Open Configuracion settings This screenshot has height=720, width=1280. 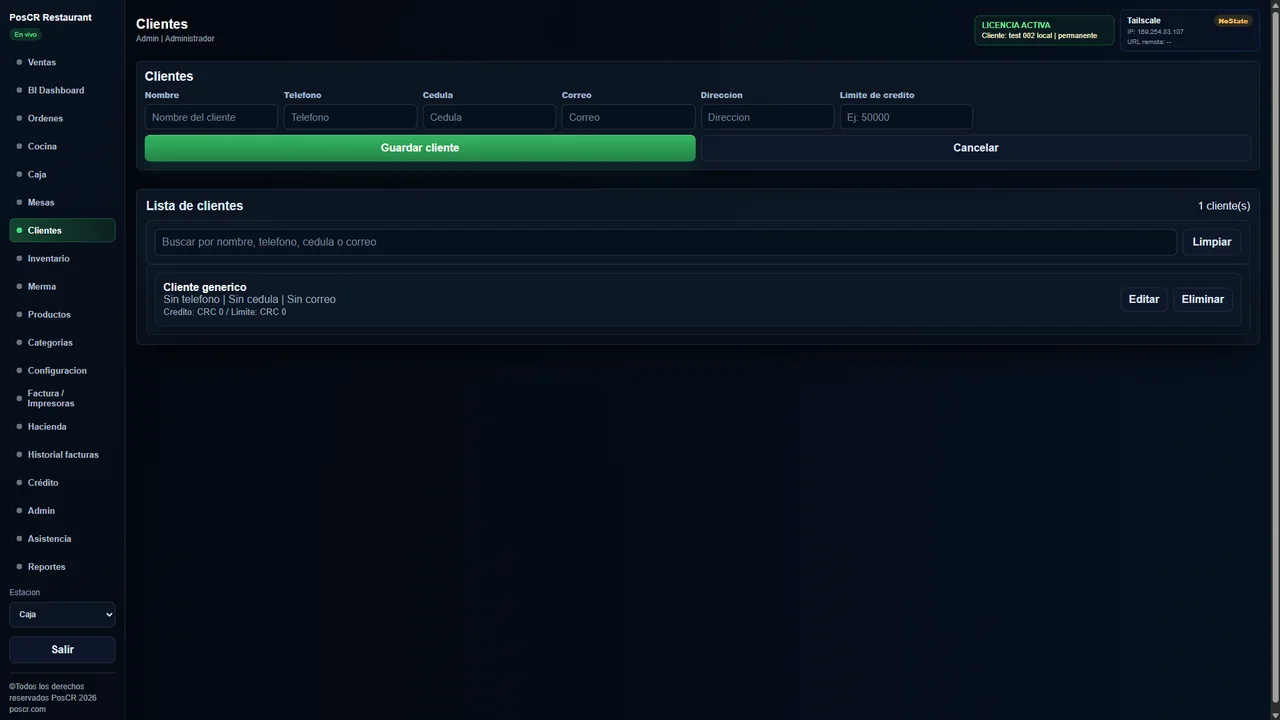pyautogui.click(x=62, y=370)
